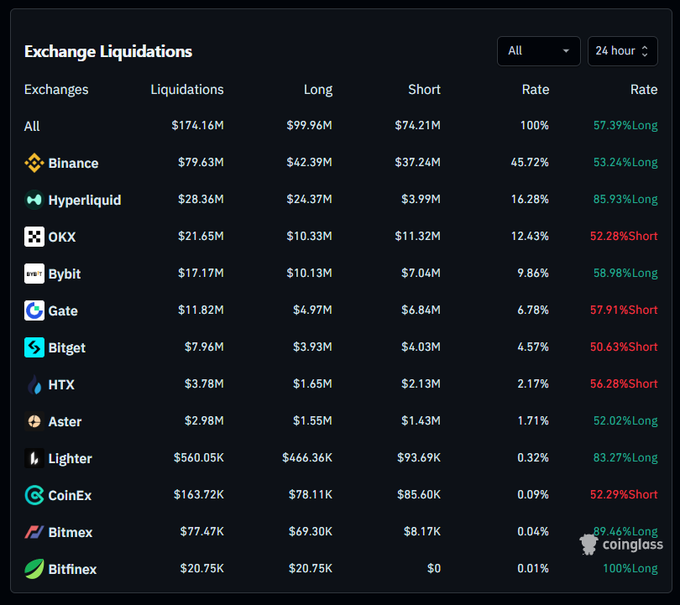Click Aster liquidations value $2.98M
The image size is (680, 605).
pyautogui.click(x=204, y=420)
